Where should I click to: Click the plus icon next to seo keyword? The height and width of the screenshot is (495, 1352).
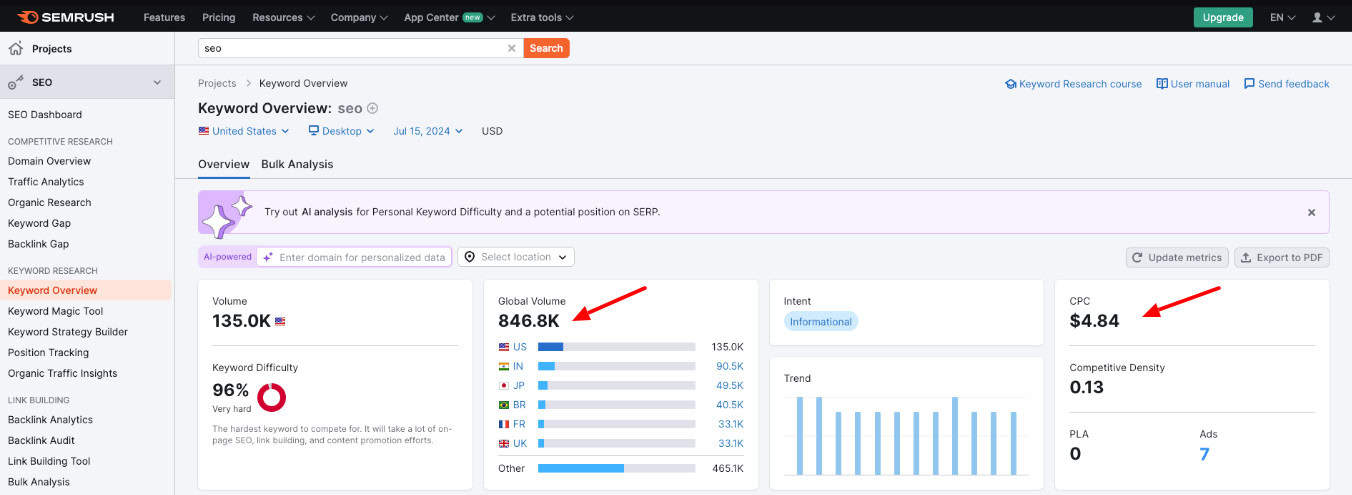pyautogui.click(x=373, y=108)
